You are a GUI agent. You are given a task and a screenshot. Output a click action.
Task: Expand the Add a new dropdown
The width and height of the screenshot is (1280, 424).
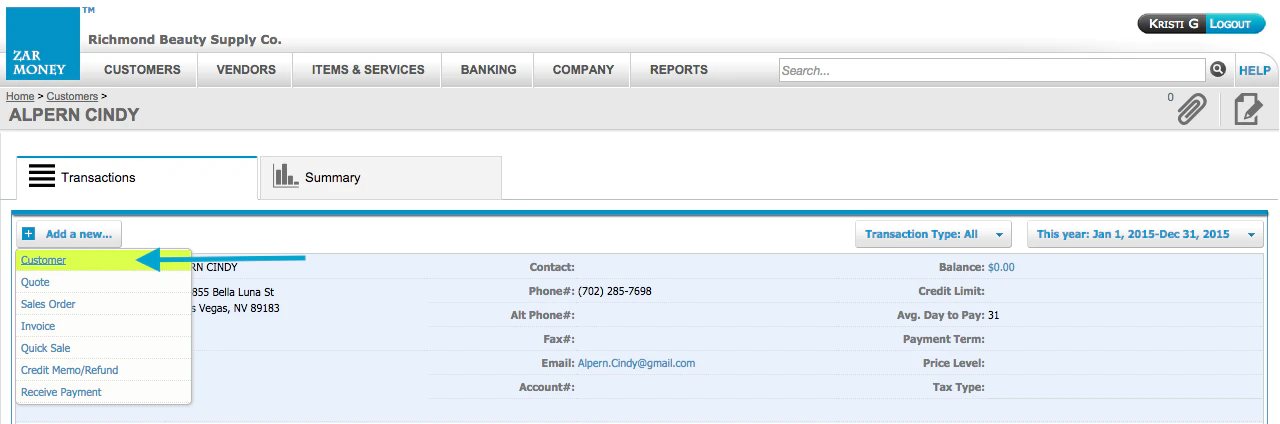pyautogui.click(x=69, y=234)
